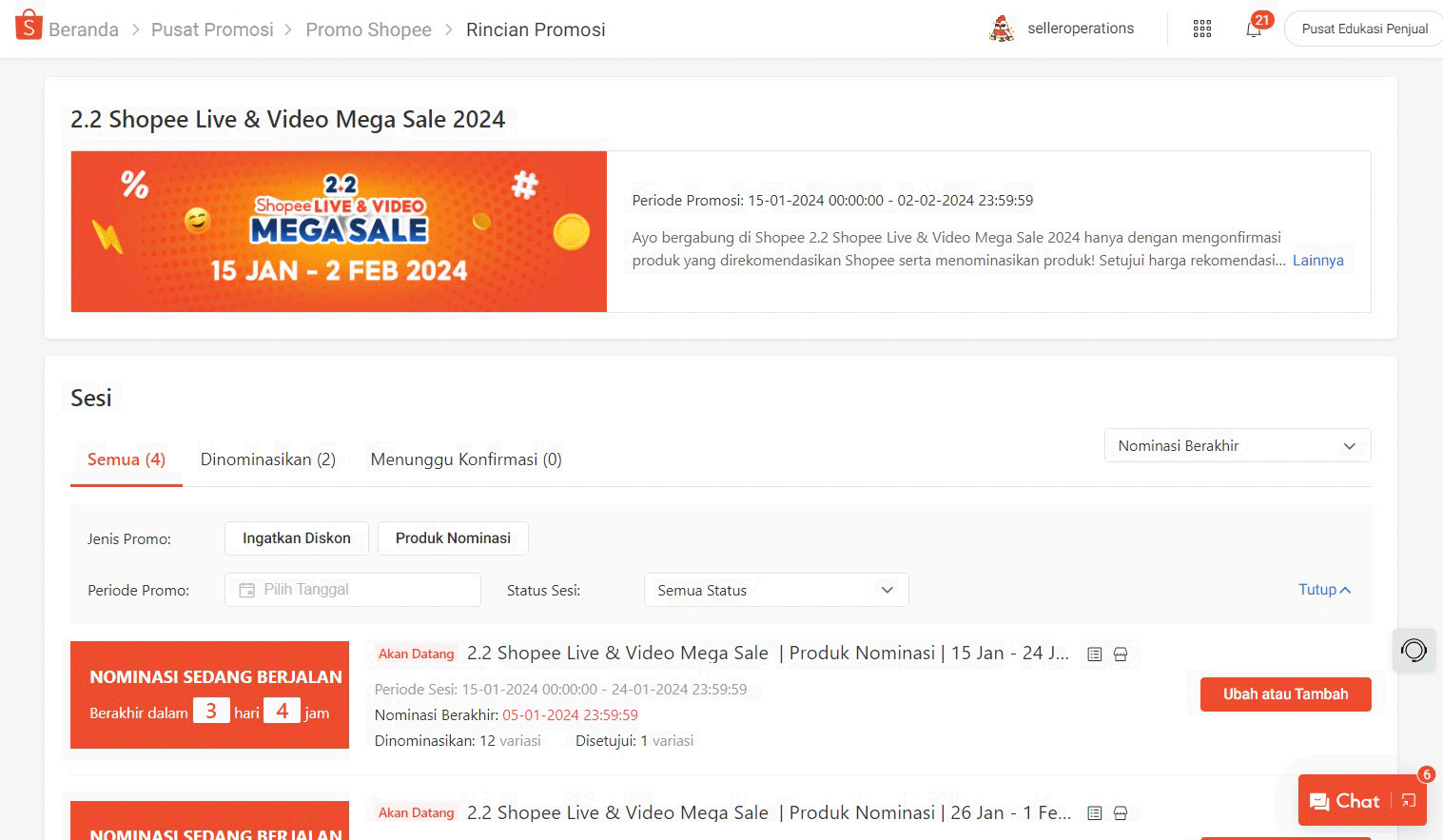Toggle the Ingatkan Diskon promo filter
This screenshot has width=1443, height=840.
pyautogui.click(x=296, y=538)
